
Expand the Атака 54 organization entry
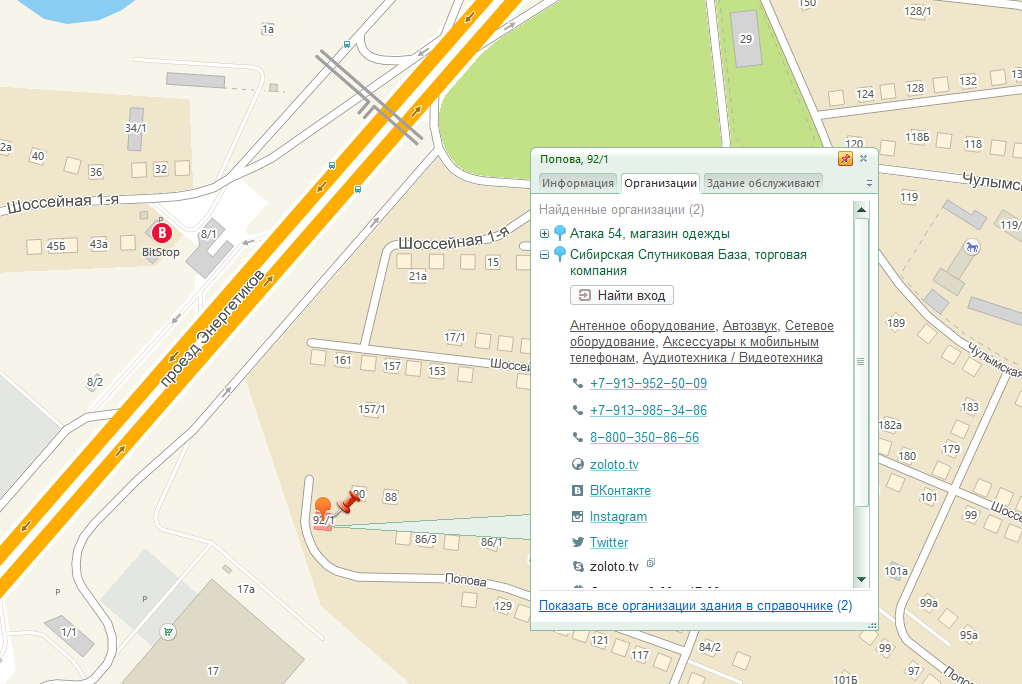coord(544,233)
